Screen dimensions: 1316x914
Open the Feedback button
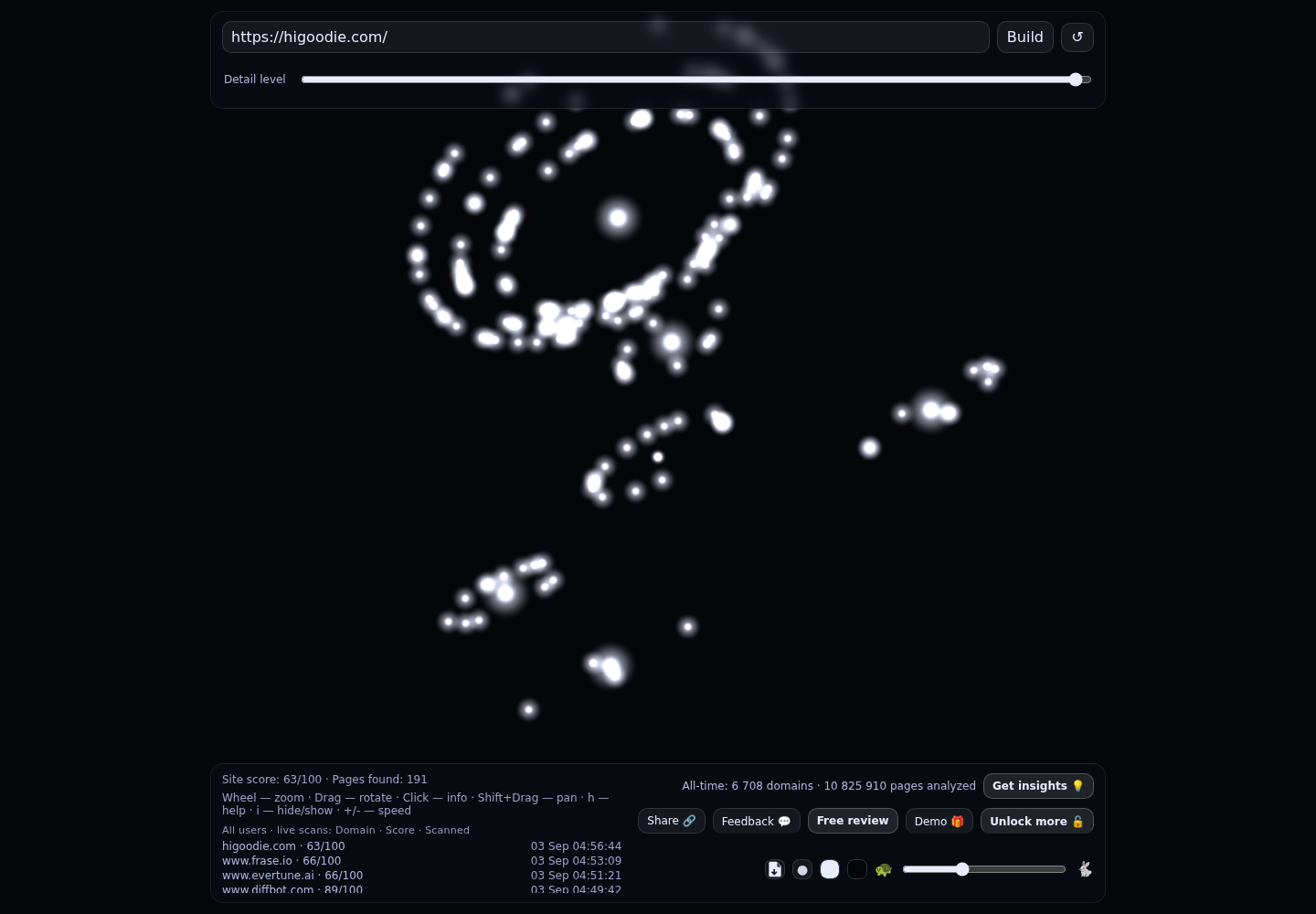pyautogui.click(x=757, y=821)
